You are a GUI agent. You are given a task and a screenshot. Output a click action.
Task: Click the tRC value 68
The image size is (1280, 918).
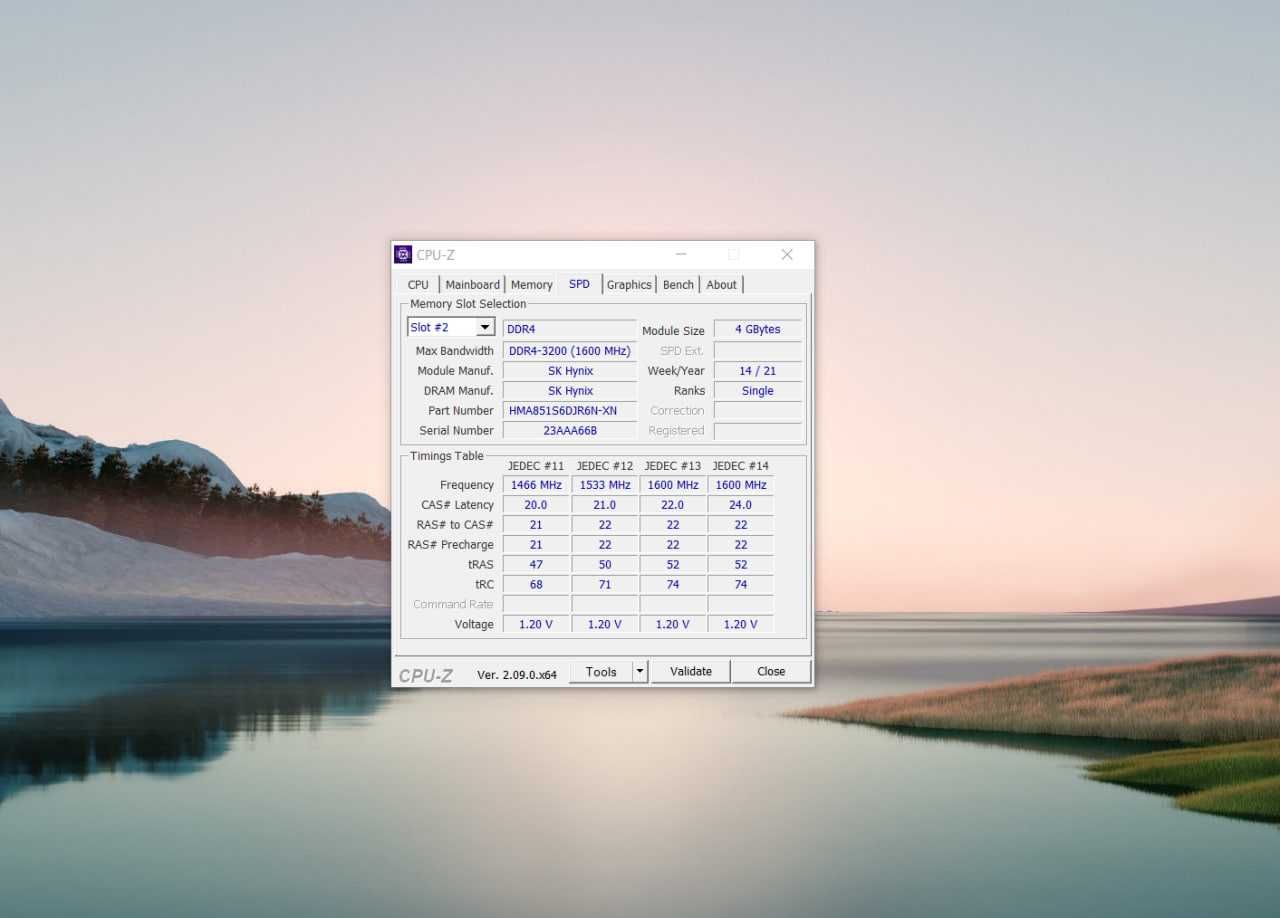click(x=536, y=585)
